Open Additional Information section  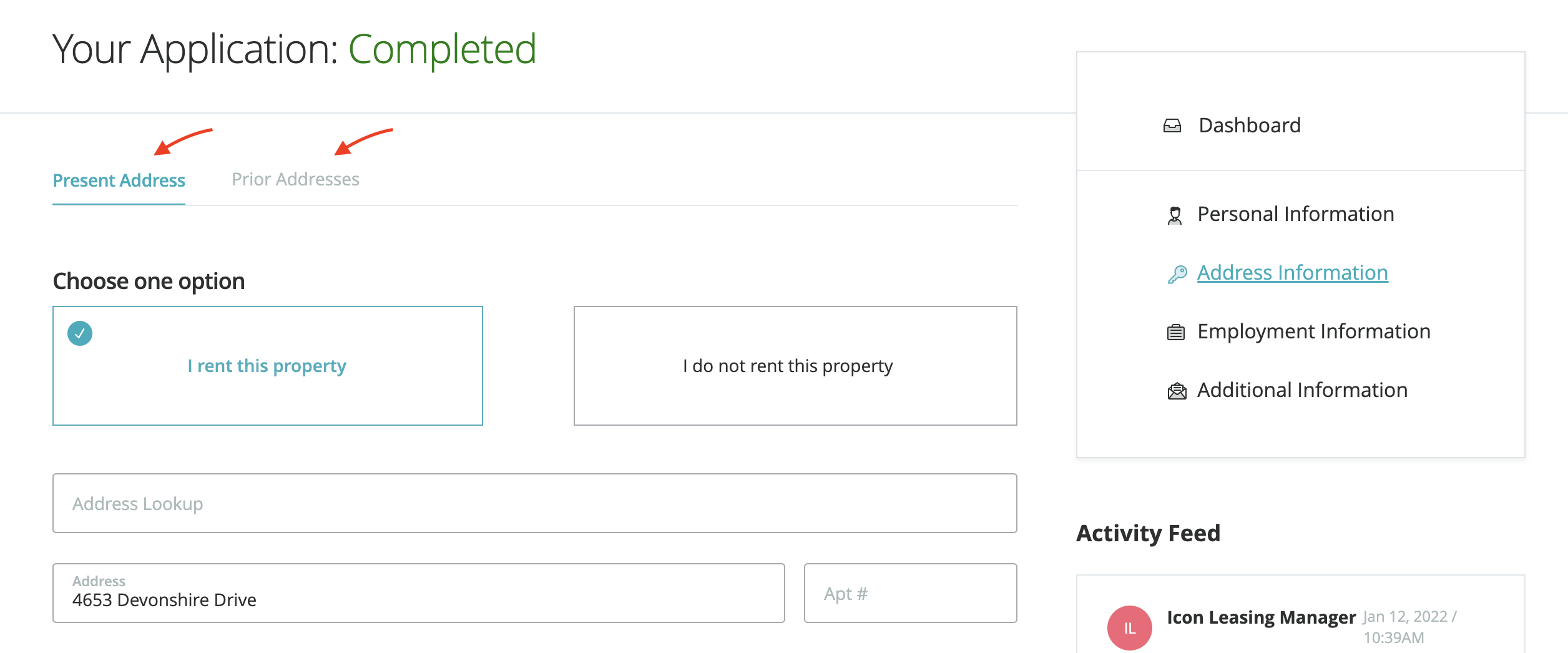pyautogui.click(x=1302, y=390)
